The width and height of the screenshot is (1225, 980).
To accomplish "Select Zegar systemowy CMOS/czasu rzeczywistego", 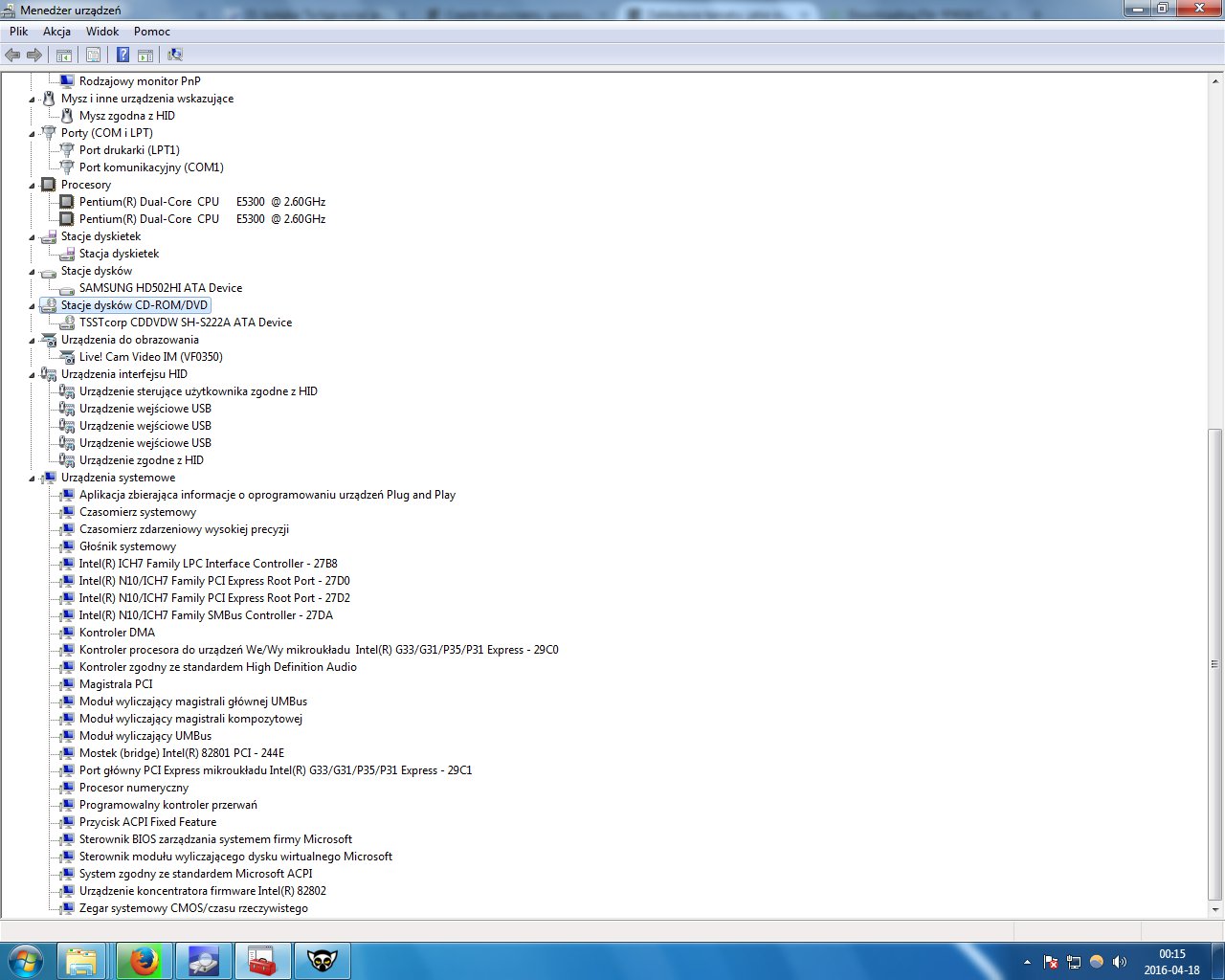I will (x=193, y=908).
